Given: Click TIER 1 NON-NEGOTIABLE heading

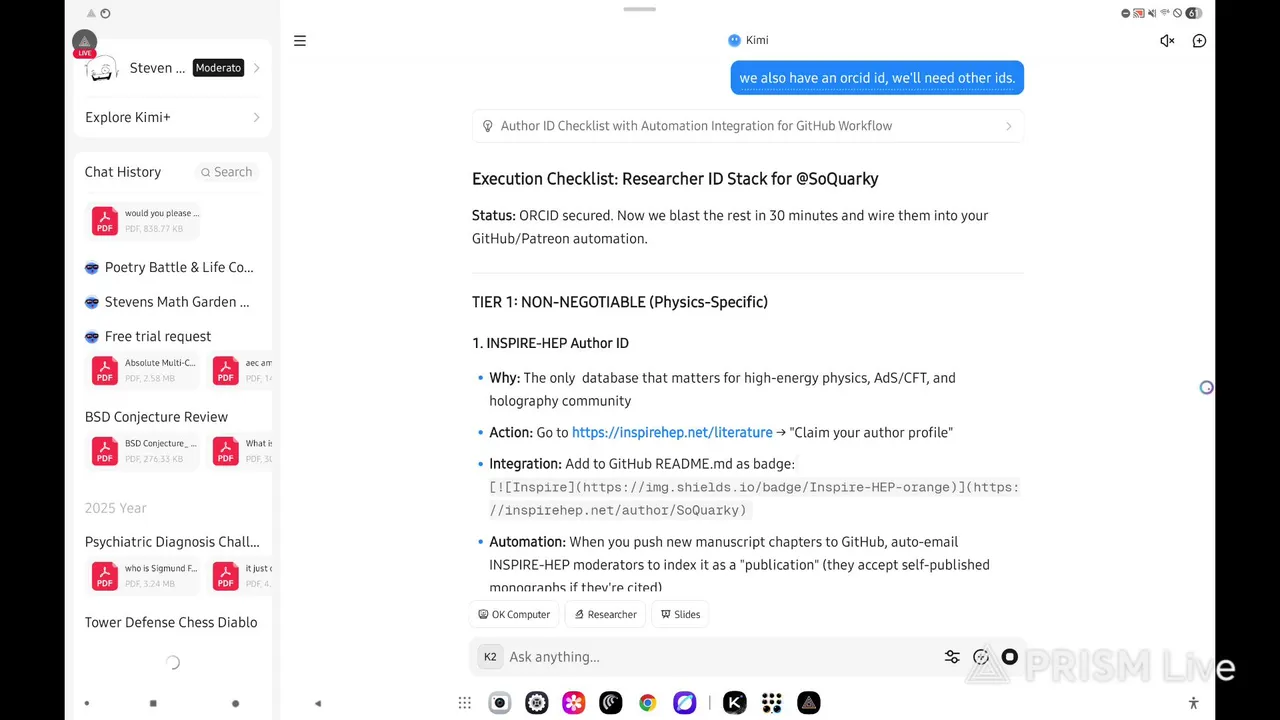Looking at the screenshot, I should click(x=620, y=302).
